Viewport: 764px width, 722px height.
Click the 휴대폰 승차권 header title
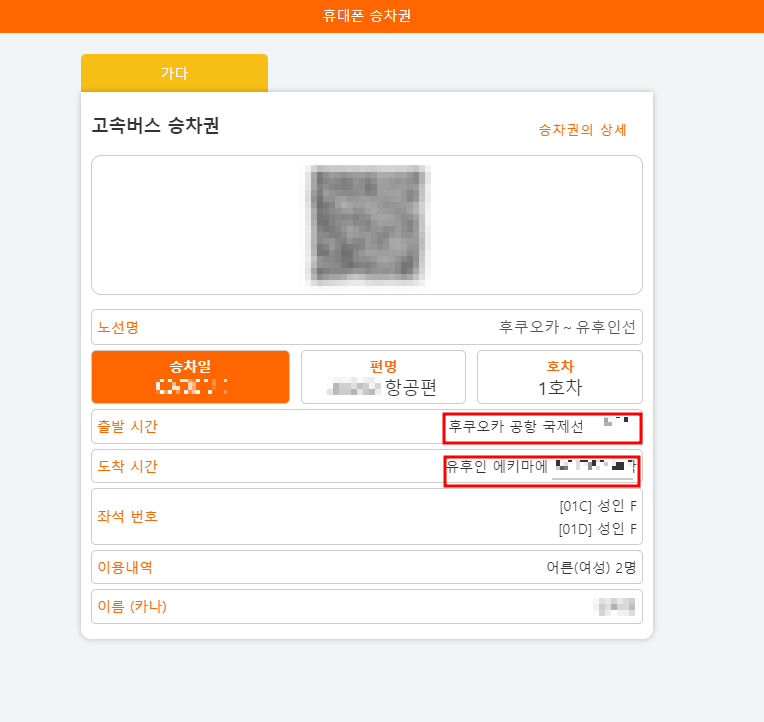(367, 16)
